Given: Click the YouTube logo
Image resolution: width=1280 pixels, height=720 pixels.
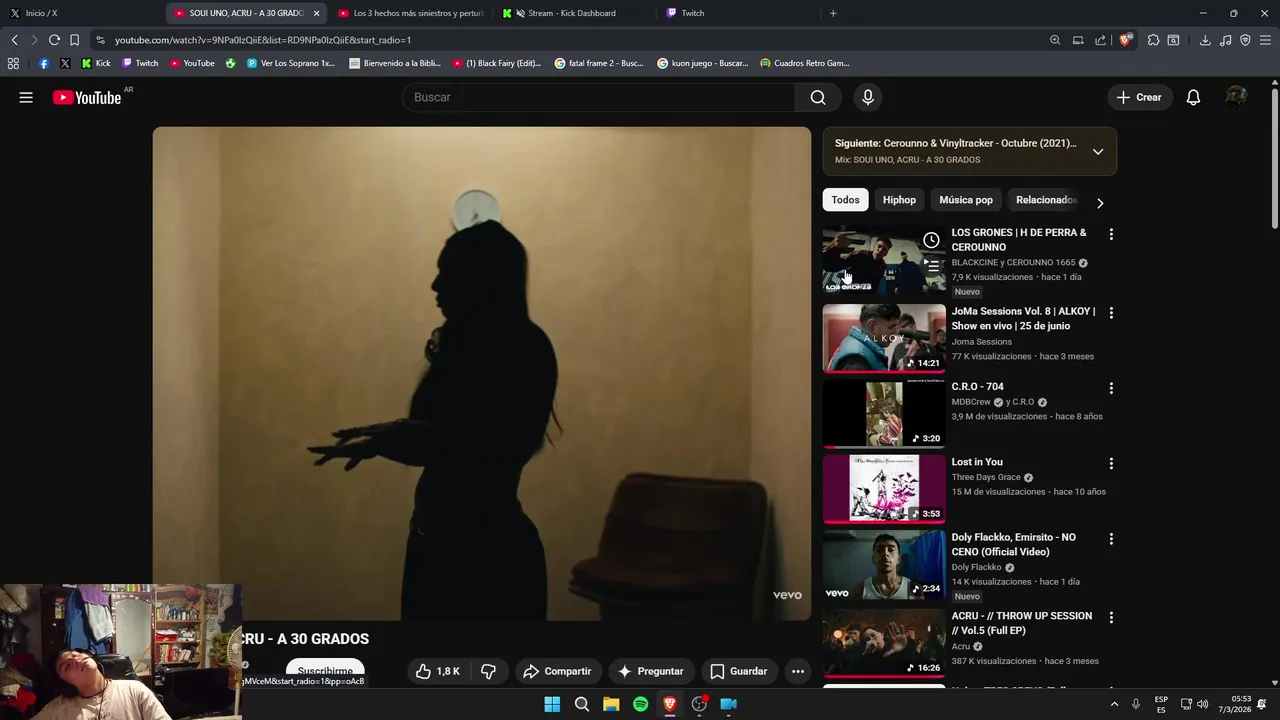Looking at the screenshot, I should tap(87, 97).
